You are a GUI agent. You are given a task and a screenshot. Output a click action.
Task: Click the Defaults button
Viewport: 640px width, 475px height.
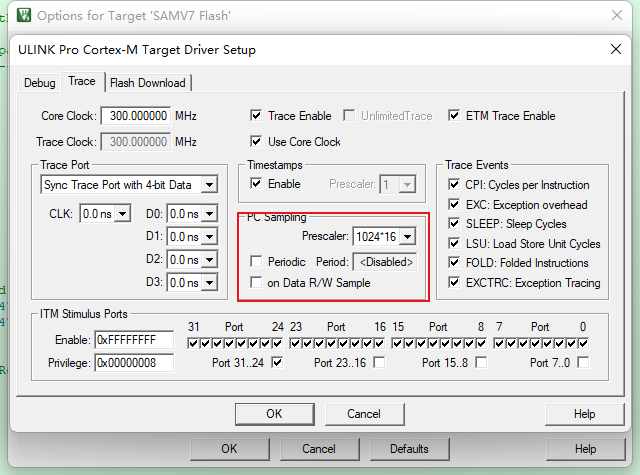409,449
